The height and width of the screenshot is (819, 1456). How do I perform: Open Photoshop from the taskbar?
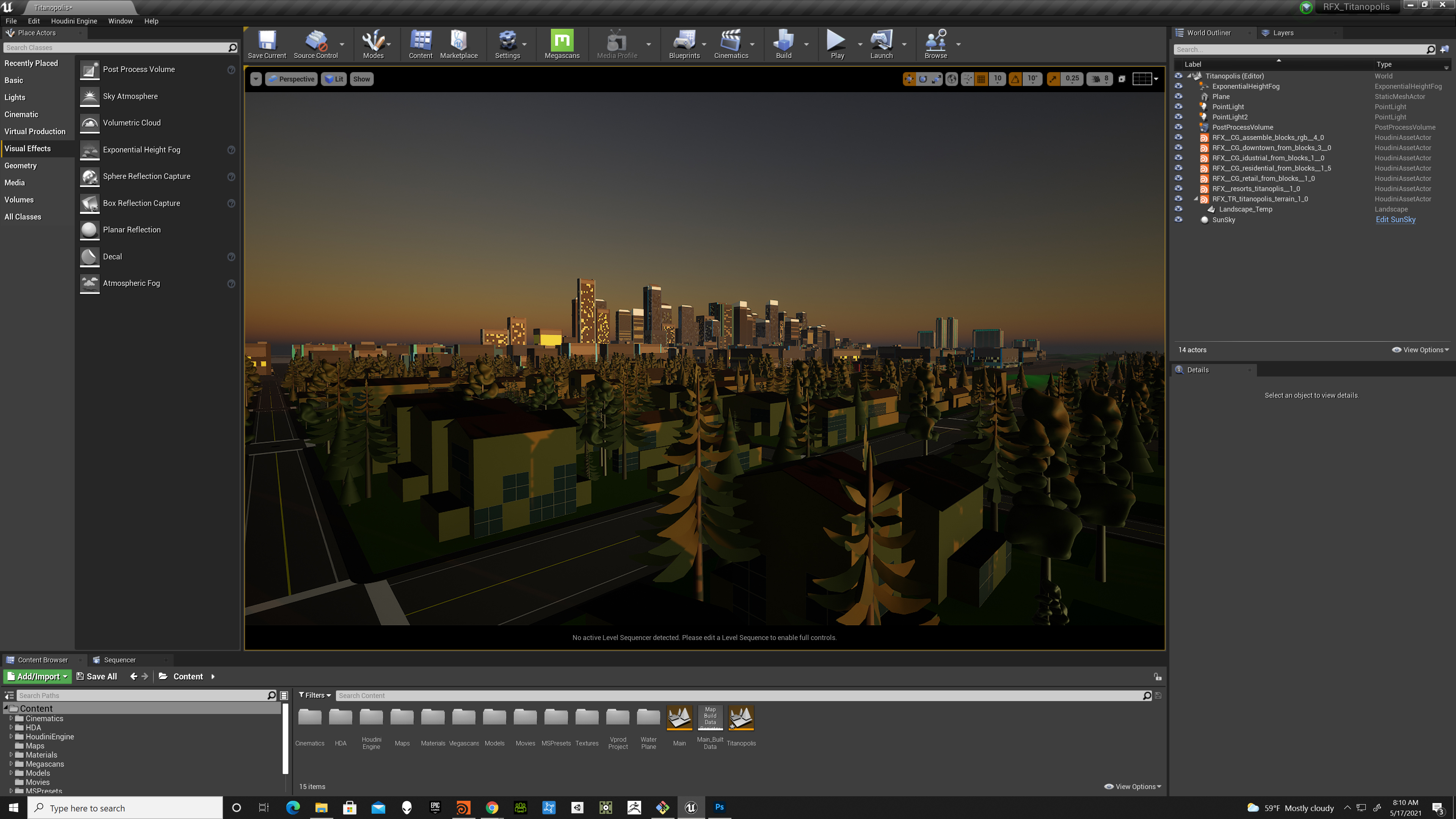tap(719, 808)
